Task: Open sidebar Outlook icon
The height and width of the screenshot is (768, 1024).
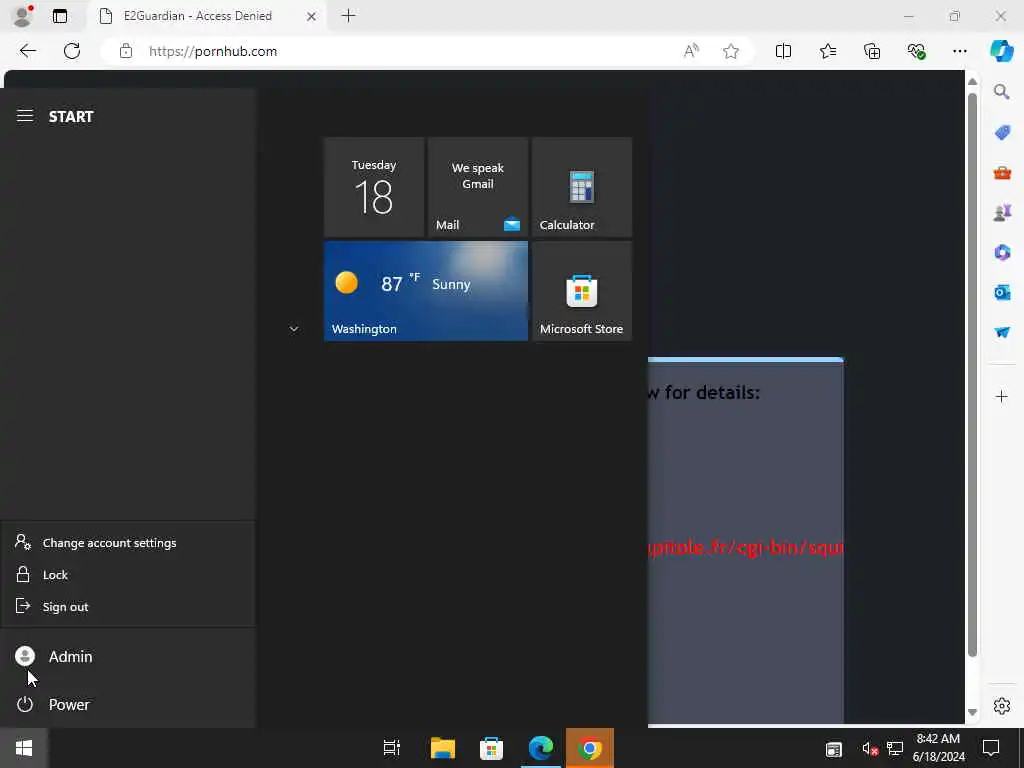Action: (x=1002, y=292)
